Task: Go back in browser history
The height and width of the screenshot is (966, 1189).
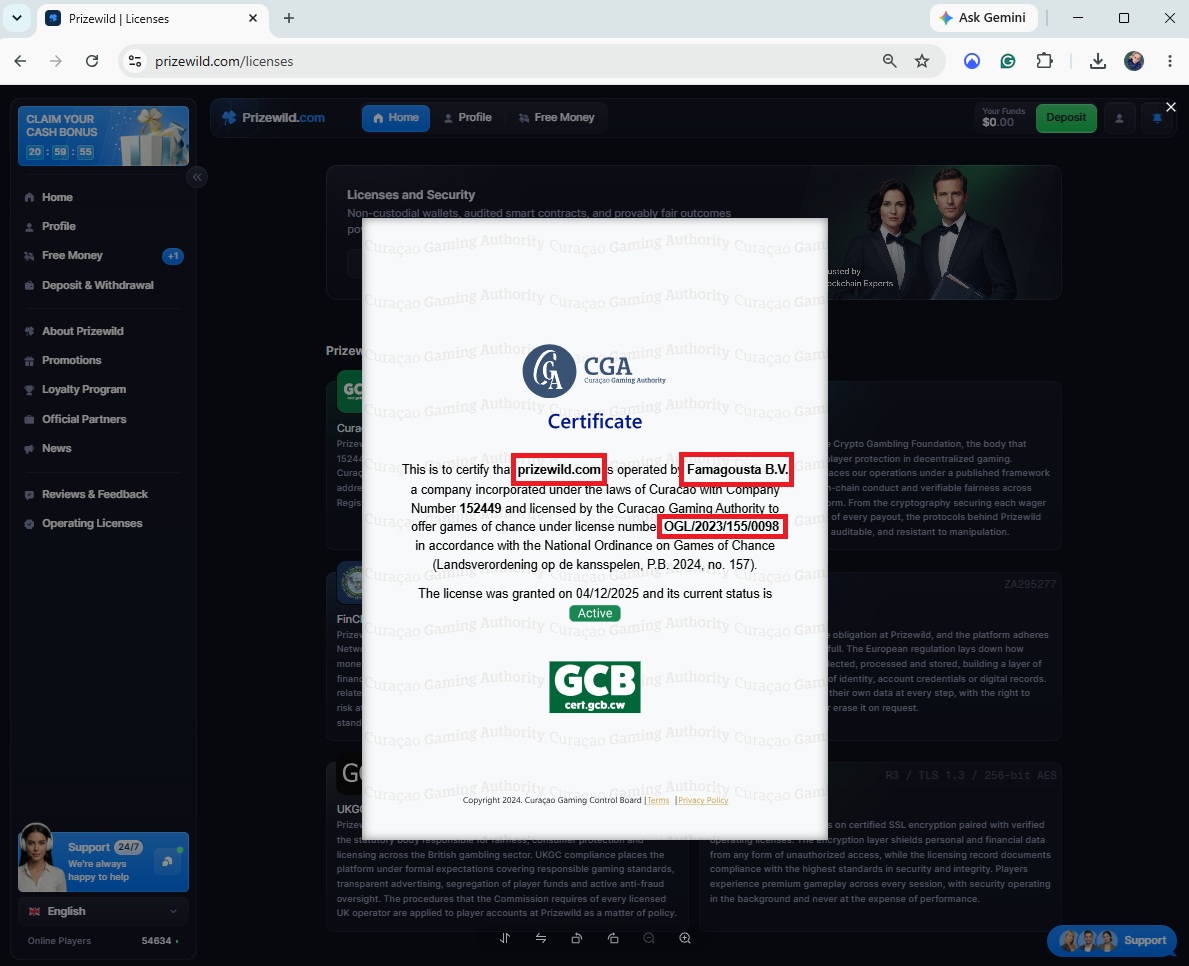Action: [x=20, y=61]
